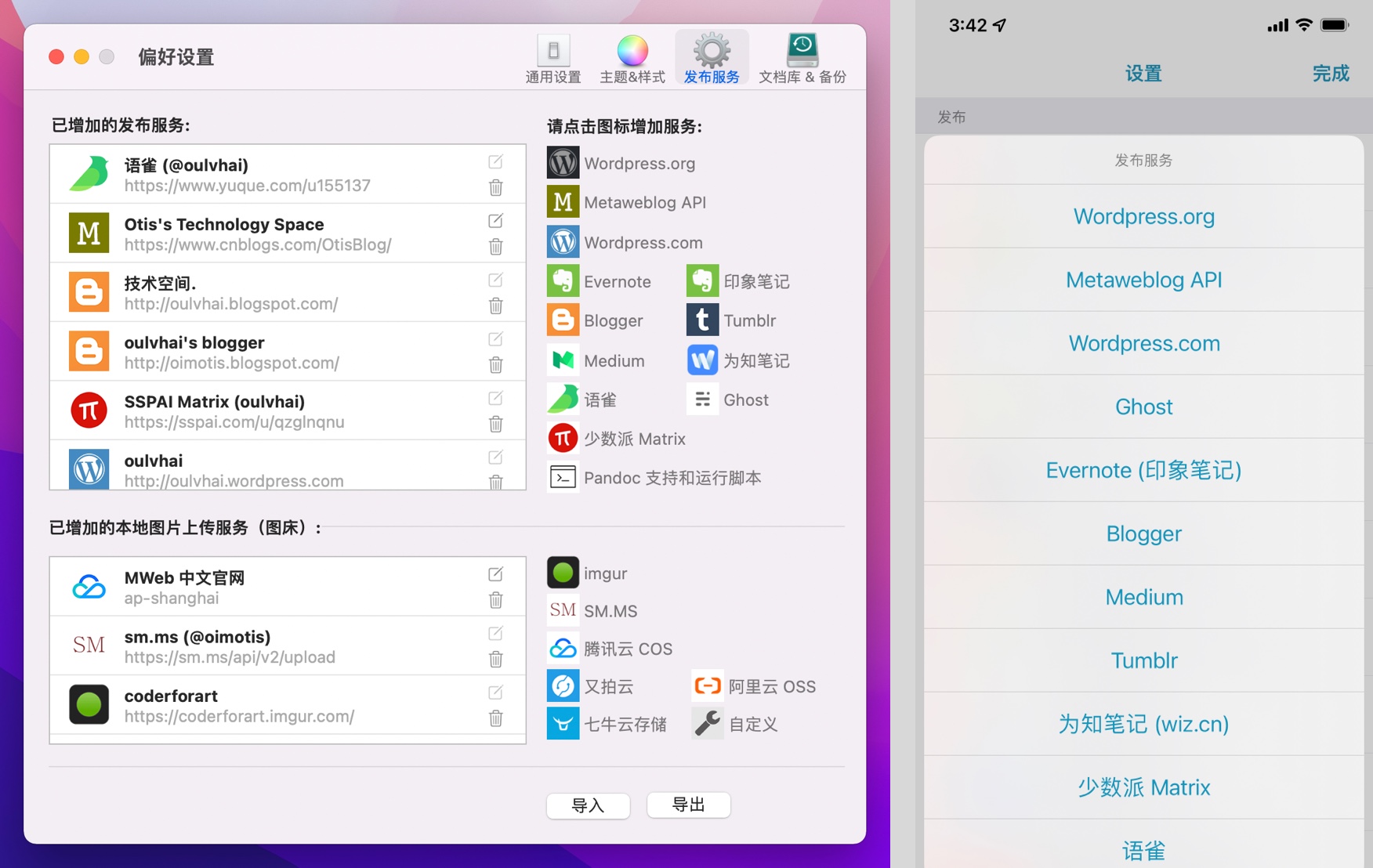The image size is (1373, 868).
Task: Edit the 语雀 (@oulvhai) service entry
Action: tap(495, 161)
